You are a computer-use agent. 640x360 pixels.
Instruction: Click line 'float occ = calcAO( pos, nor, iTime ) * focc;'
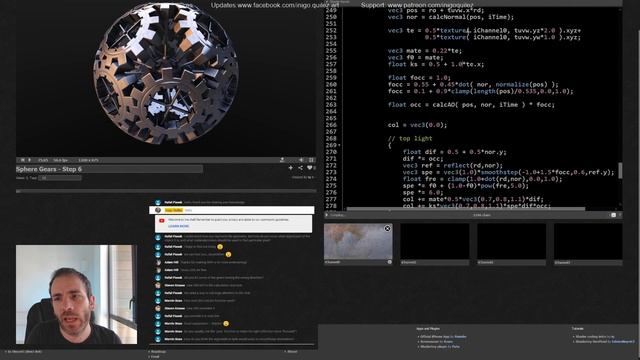(x=471, y=105)
